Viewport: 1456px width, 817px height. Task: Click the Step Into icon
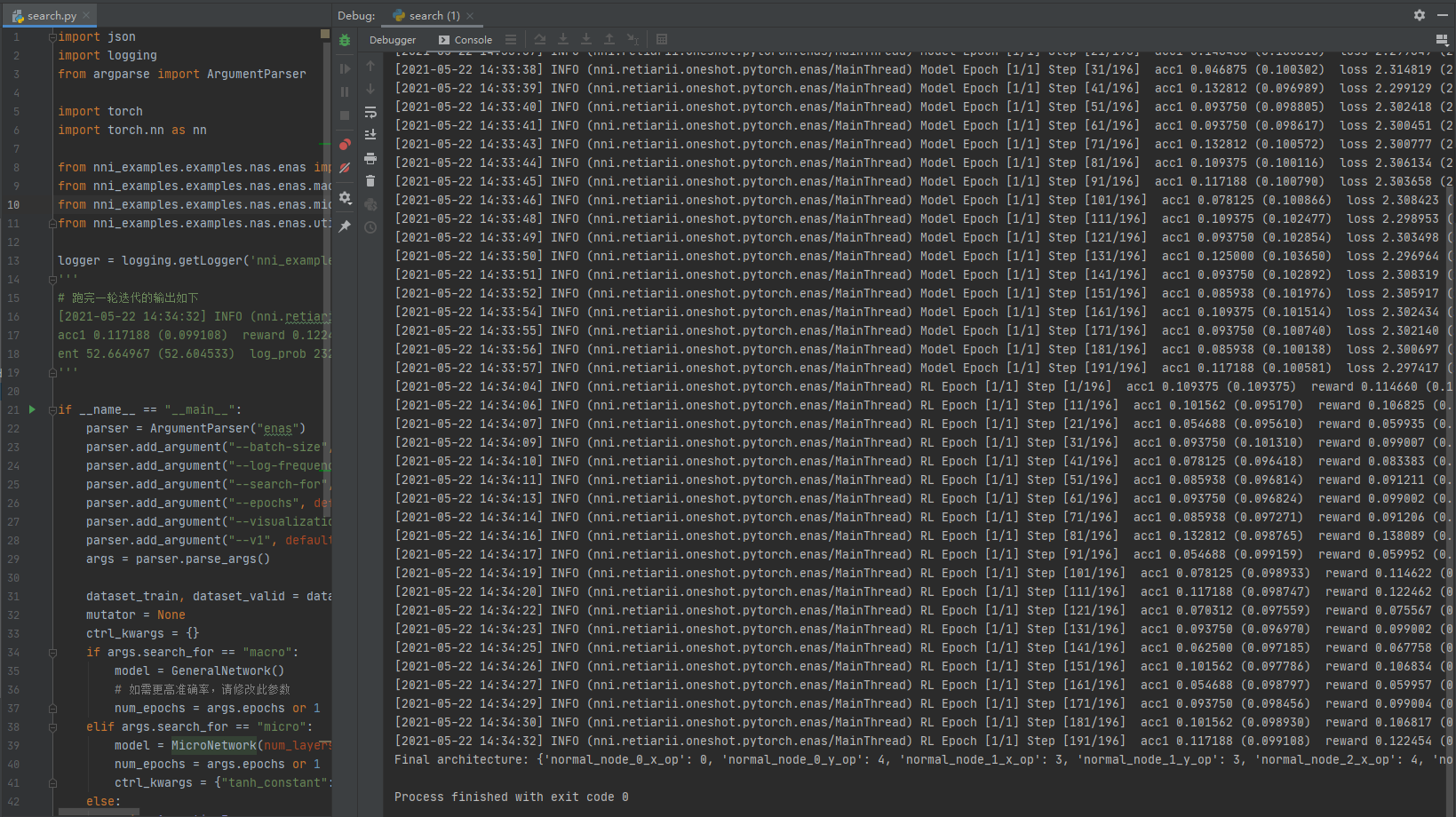tap(563, 39)
